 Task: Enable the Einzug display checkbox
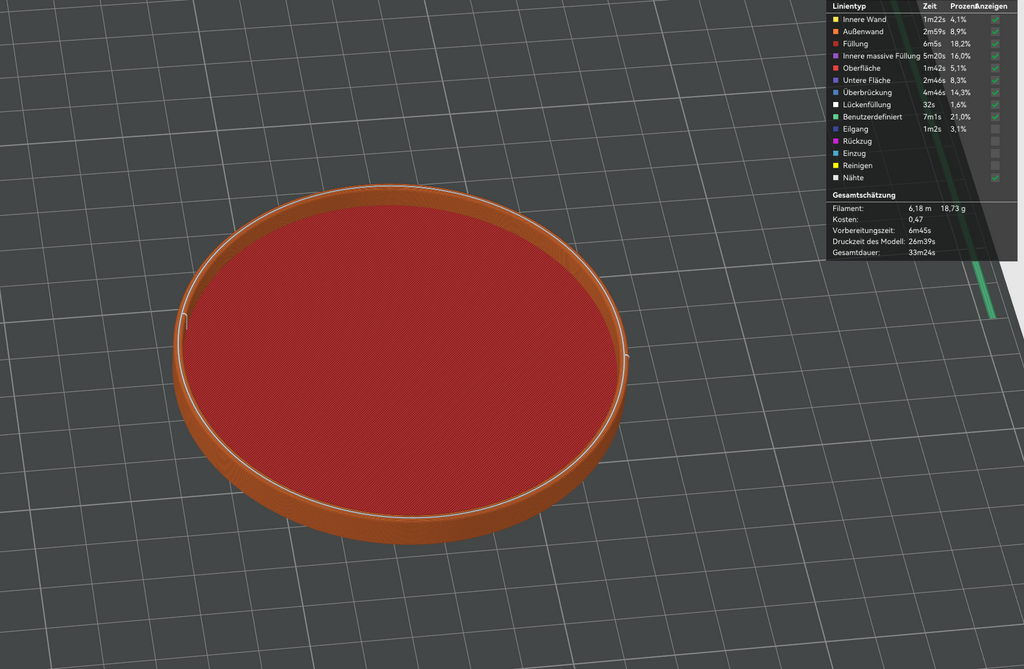click(x=995, y=154)
